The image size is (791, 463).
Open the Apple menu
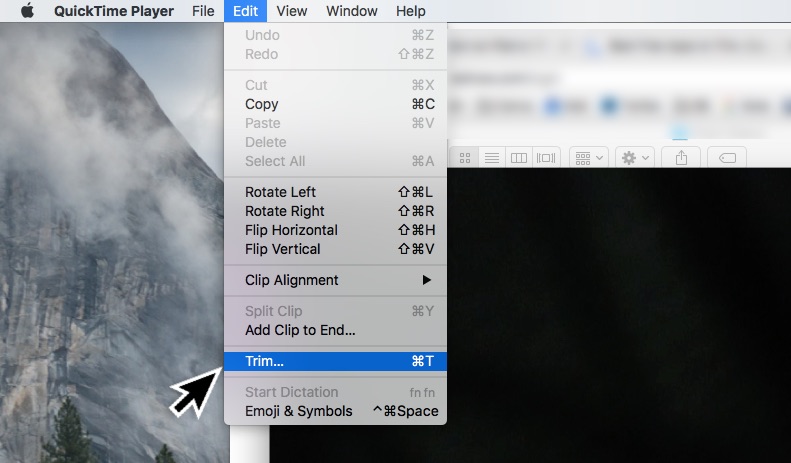(27, 11)
